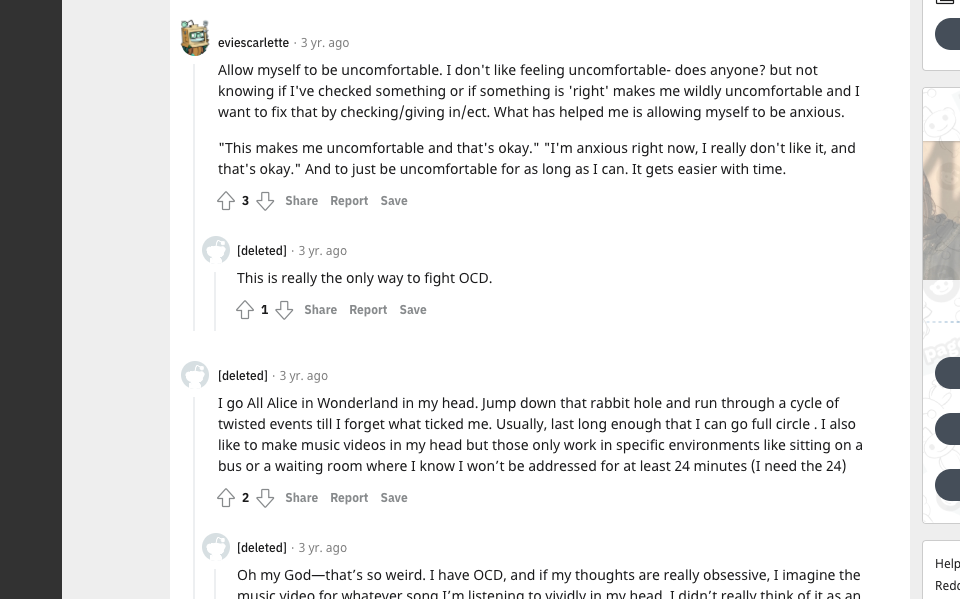Share the Alice in Wonderland comment
Image resolution: width=960 pixels, height=599 pixels.
[301, 498]
